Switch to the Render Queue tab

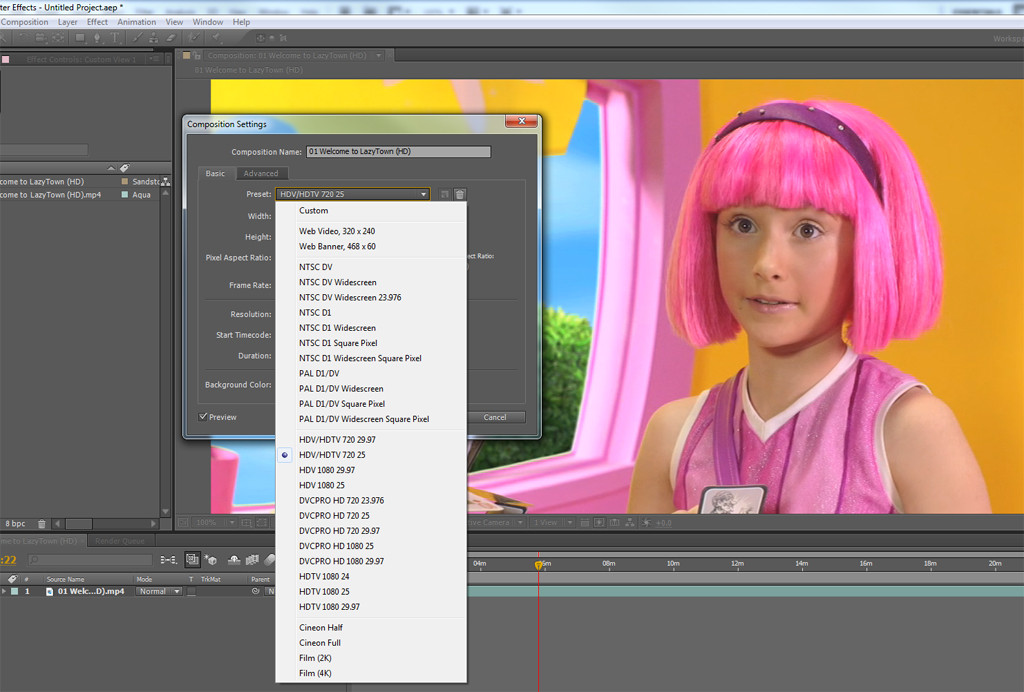pos(120,541)
